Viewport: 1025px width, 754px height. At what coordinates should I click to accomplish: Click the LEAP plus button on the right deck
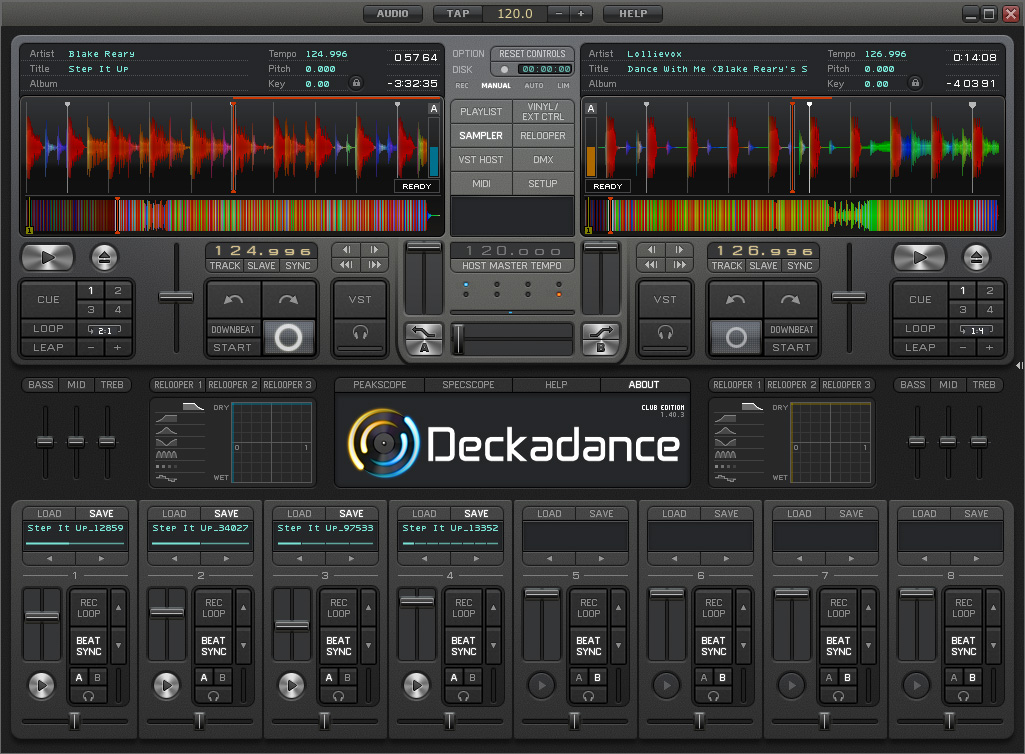tap(989, 348)
